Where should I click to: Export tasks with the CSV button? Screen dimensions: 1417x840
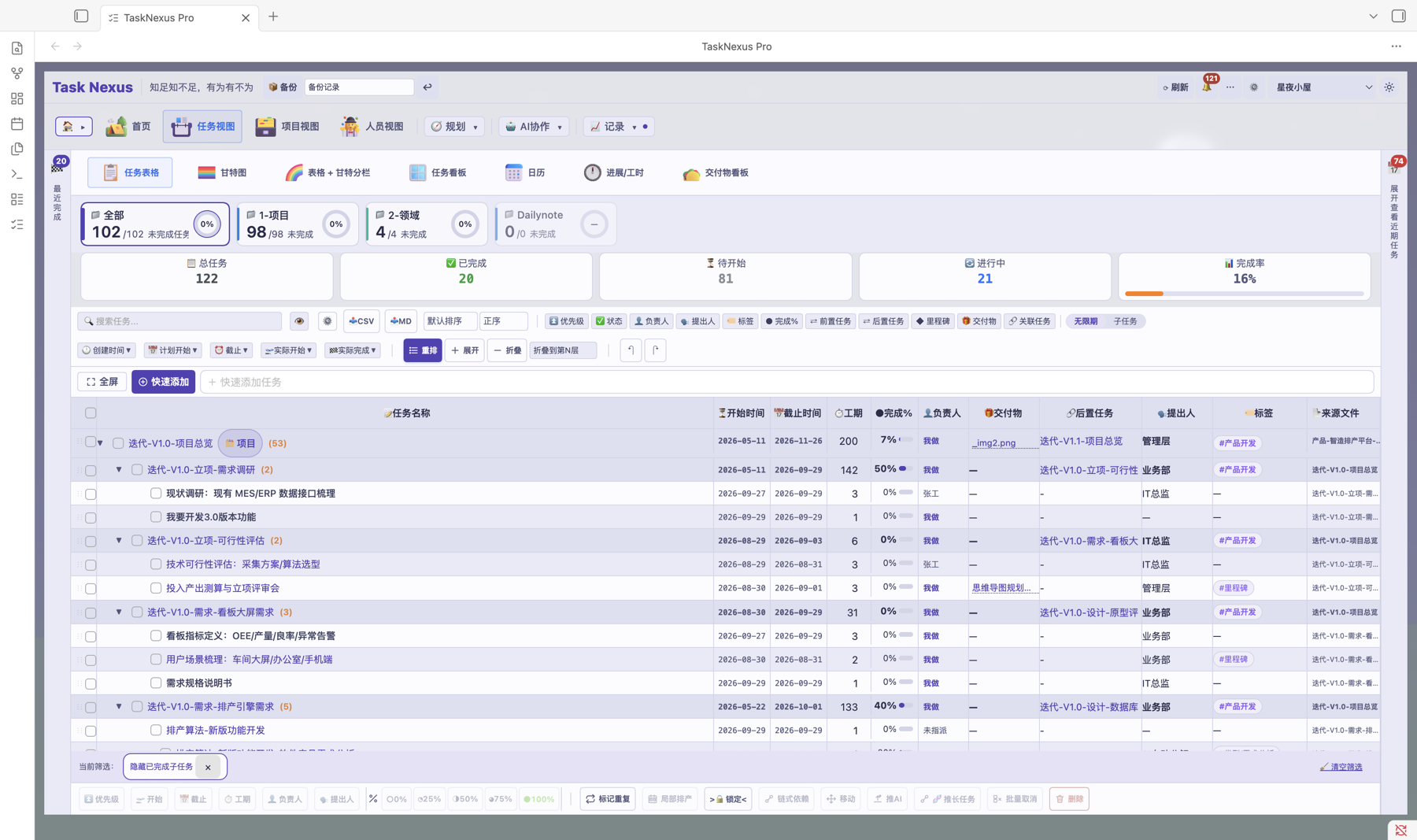[361, 321]
